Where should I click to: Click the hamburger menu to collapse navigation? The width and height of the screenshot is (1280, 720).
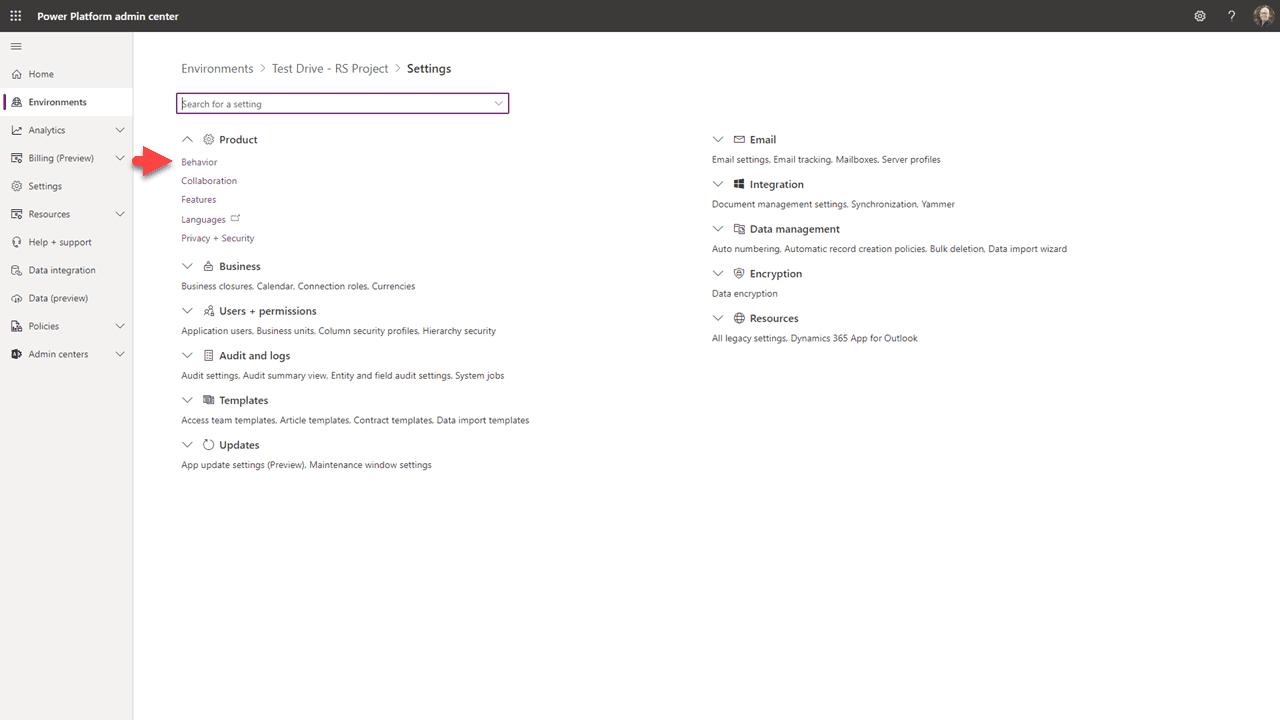(x=15, y=46)
